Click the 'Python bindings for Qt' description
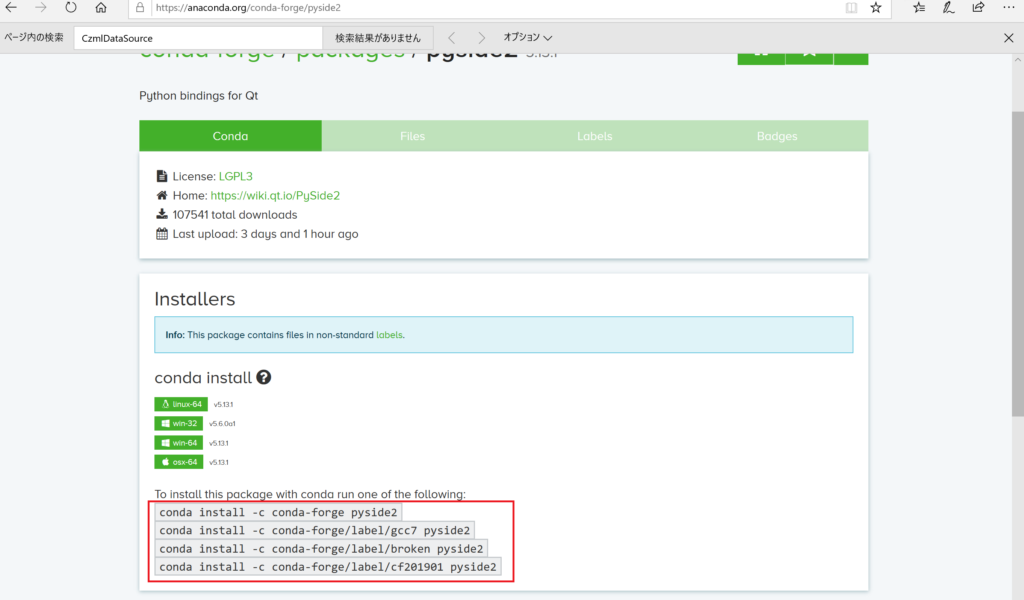The height and width of the screenshot is (600, 1024). (x=199, y=95)
